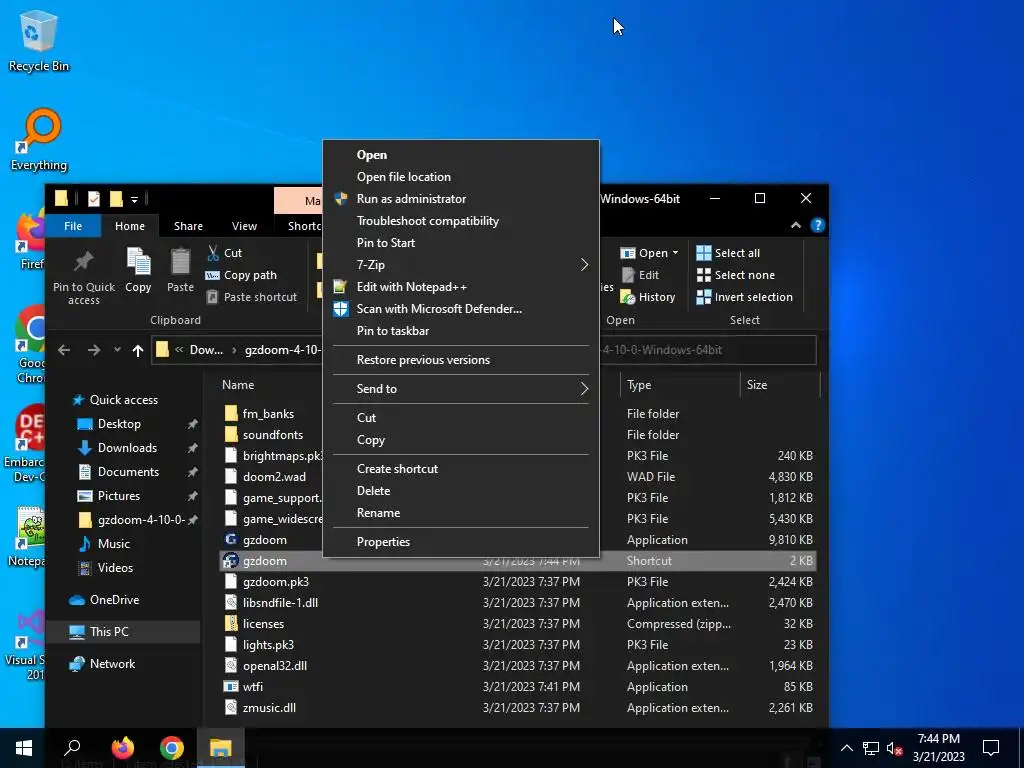Choose Create shortcut in context menu
Image resolution: width=1024 pixels, height=768 pixels.
click(460, 469)
